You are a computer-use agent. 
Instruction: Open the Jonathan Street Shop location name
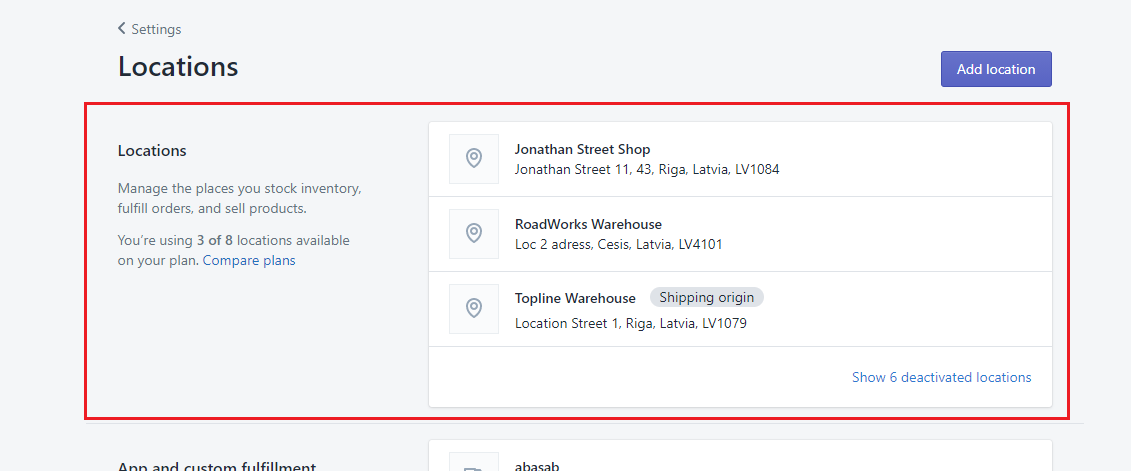[x=582, y=149]
